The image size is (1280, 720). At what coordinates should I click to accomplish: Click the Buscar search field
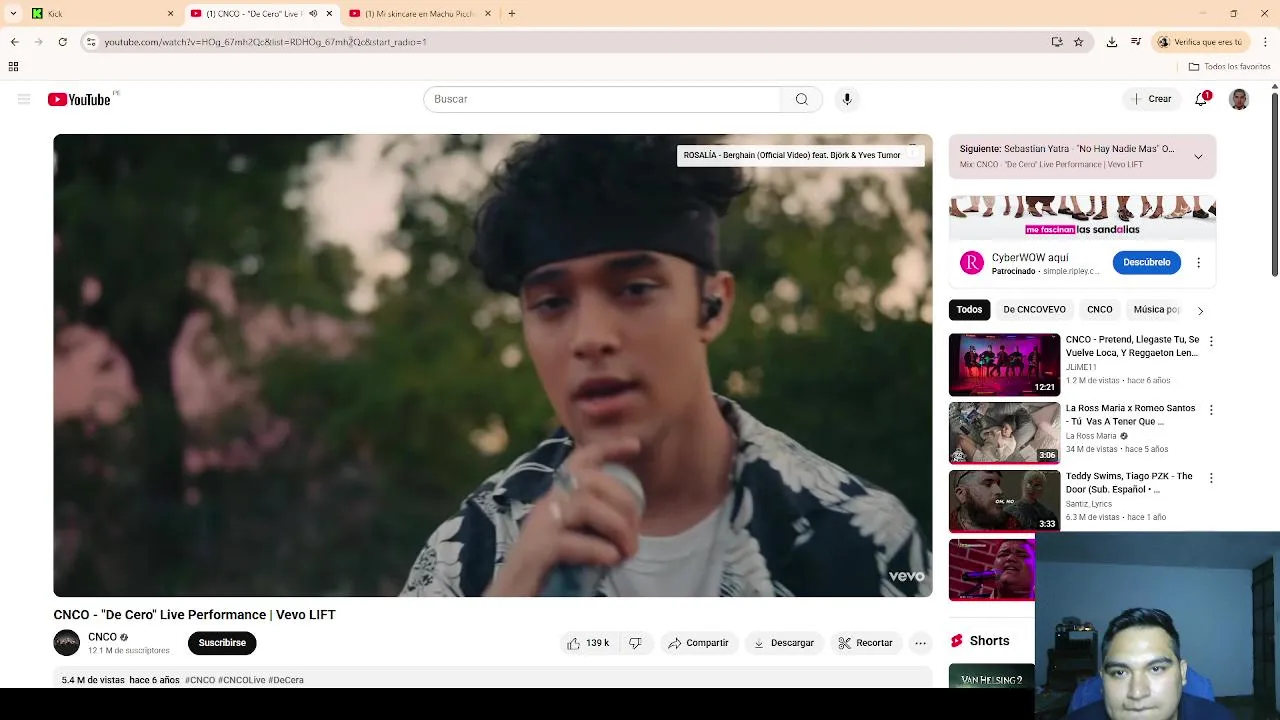tap(602, 99)
